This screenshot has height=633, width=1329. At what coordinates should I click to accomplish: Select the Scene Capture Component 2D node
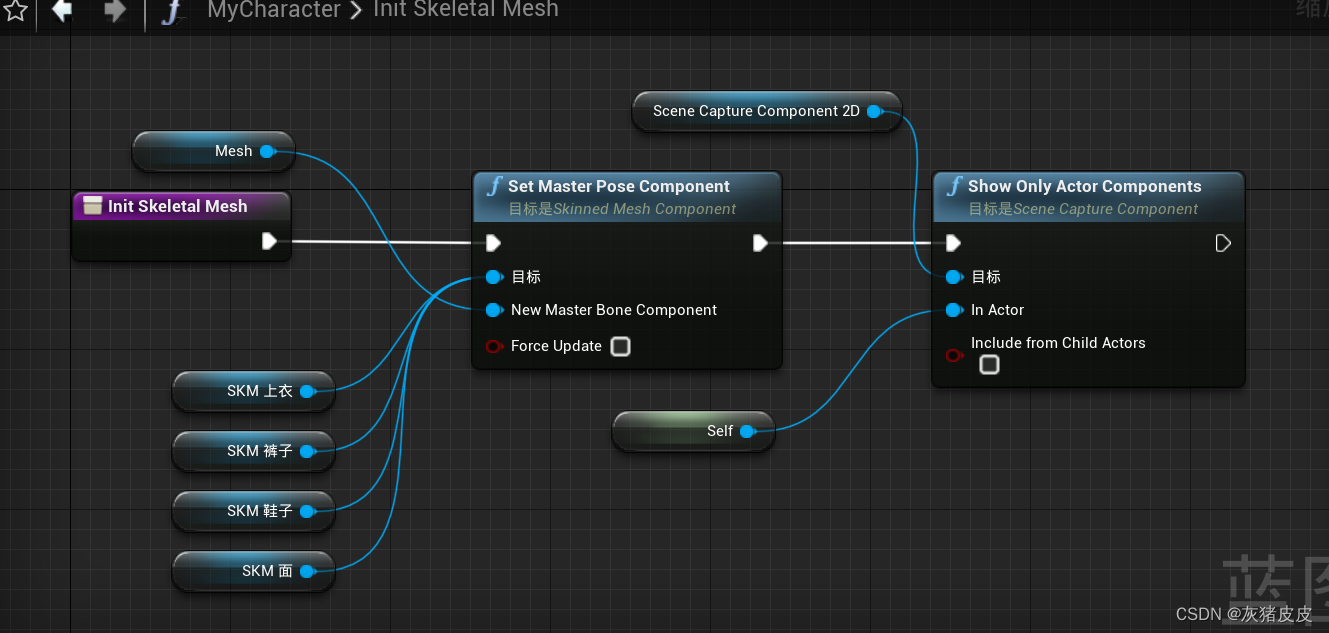pos(755,111)
